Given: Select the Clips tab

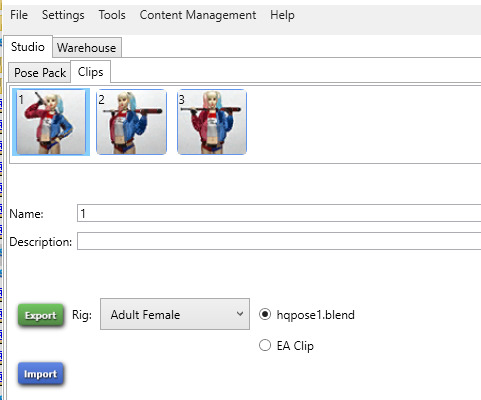Looking at the screenshot, I should 90,72.
